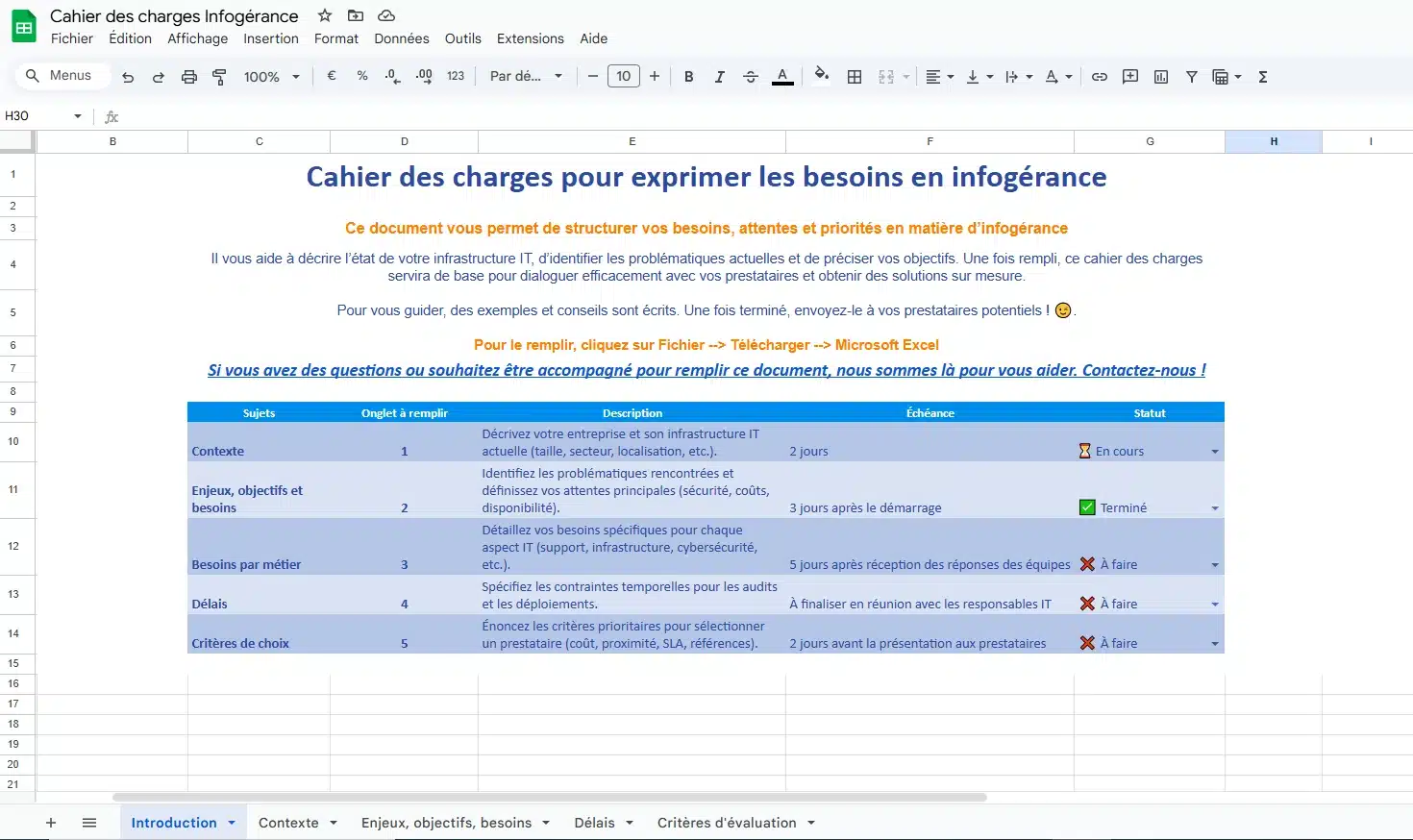Create a filter with funnel icon
1413x840 pixels.
pos(1192,77)
